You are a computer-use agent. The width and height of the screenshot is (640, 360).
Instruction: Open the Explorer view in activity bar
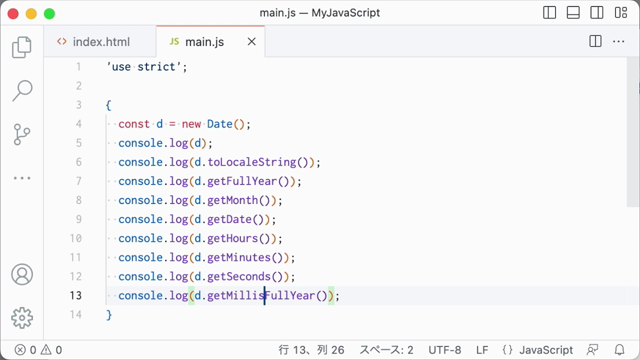tap(22, 47)
